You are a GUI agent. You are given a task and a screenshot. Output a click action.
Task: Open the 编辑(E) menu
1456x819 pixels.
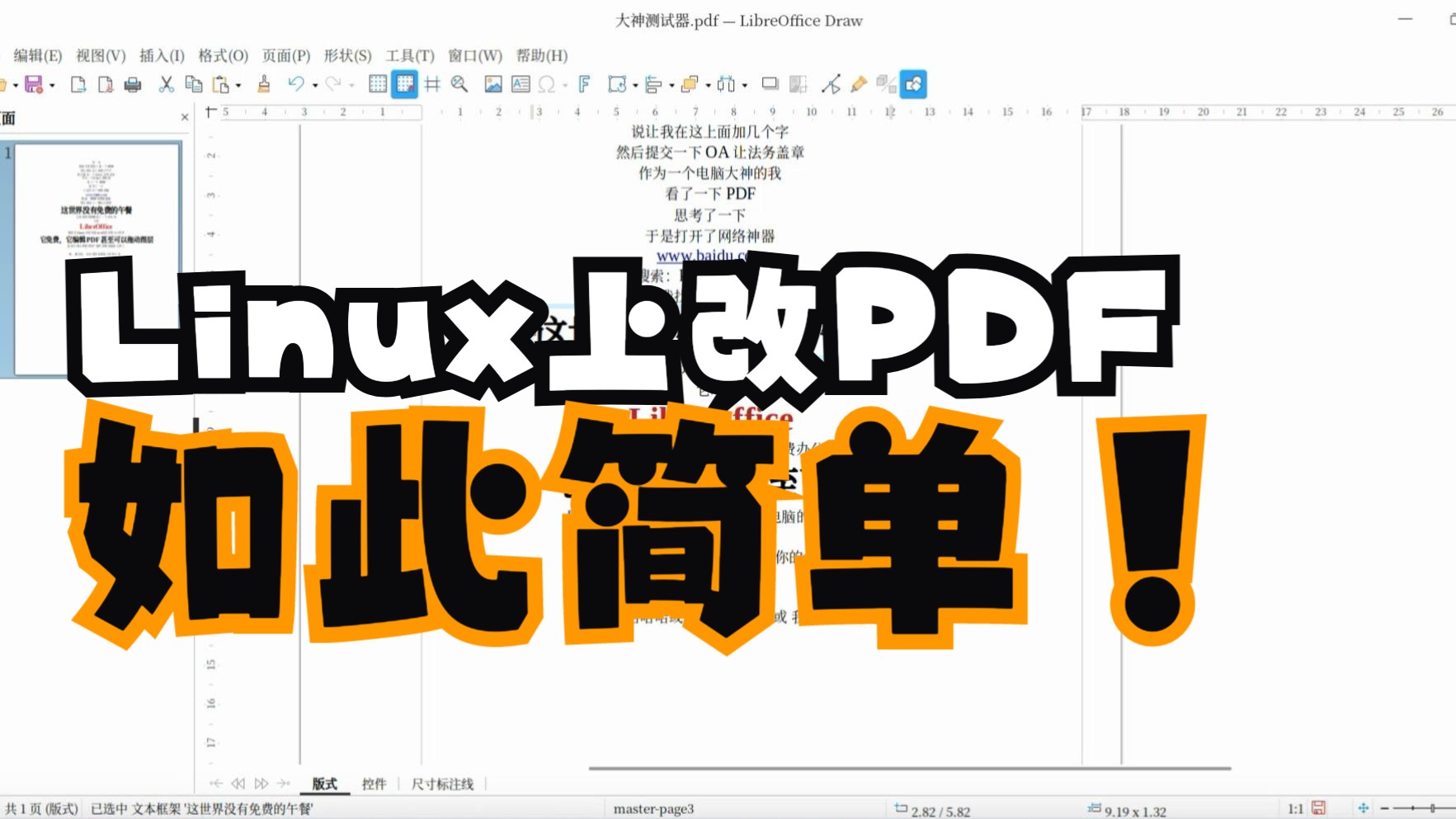[38, 55]
